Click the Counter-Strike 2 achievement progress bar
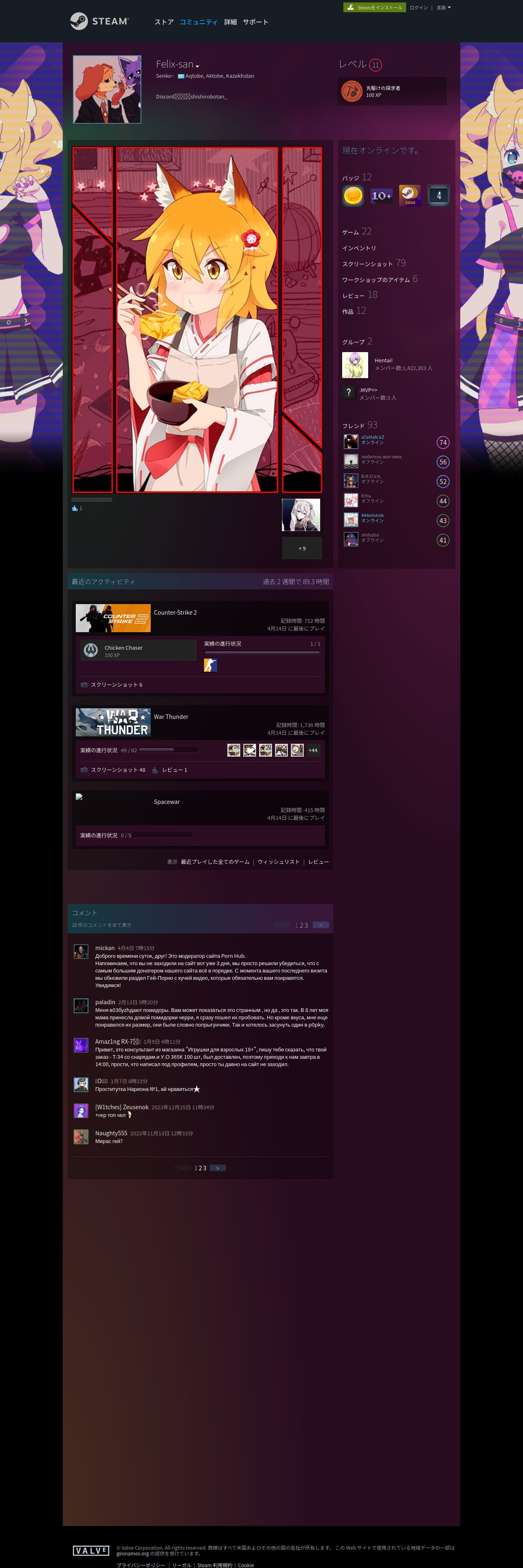 (x=262, y=653)
